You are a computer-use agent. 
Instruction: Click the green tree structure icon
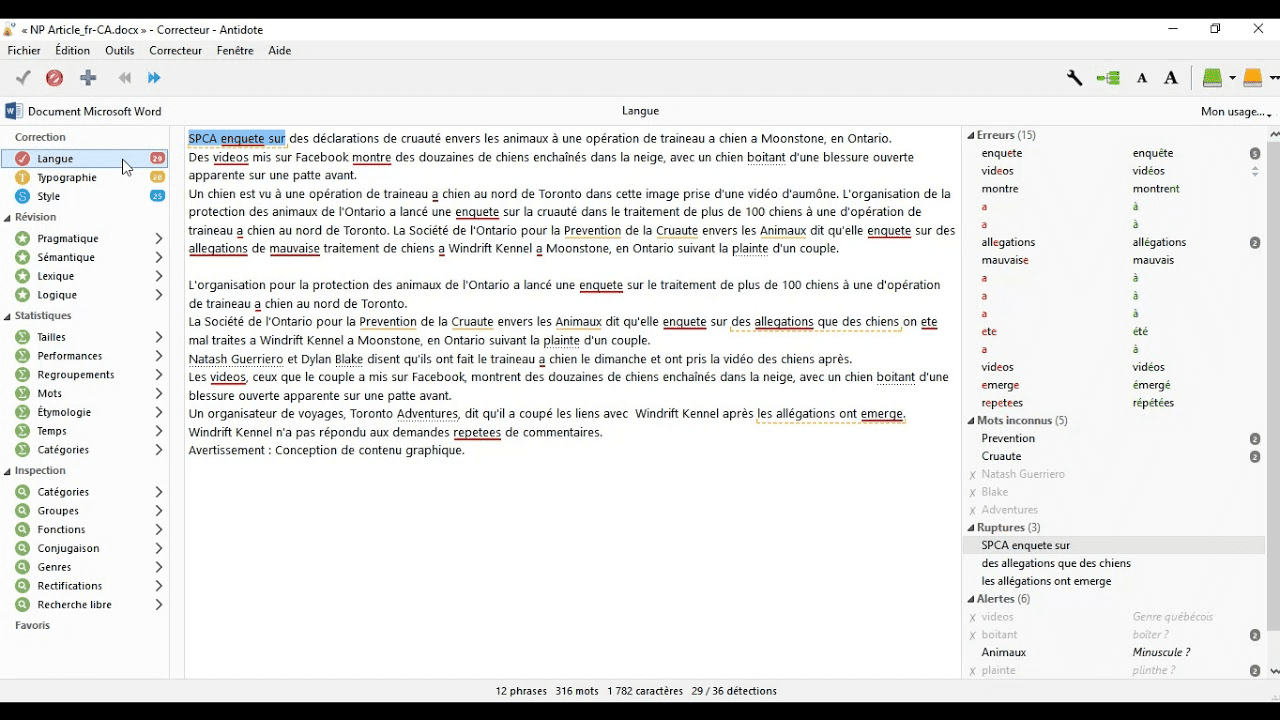click(1108, 78)
